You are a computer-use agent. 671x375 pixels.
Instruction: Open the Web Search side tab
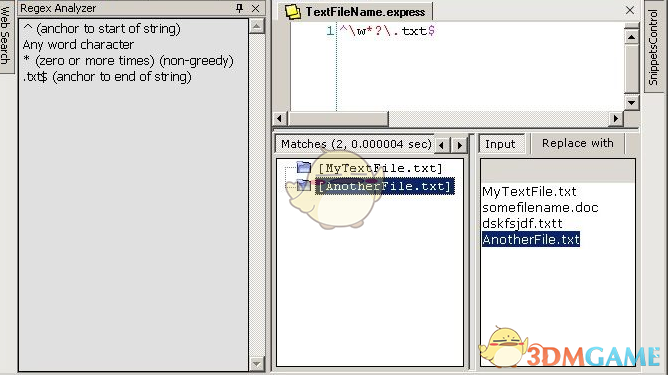coord(6,36)
